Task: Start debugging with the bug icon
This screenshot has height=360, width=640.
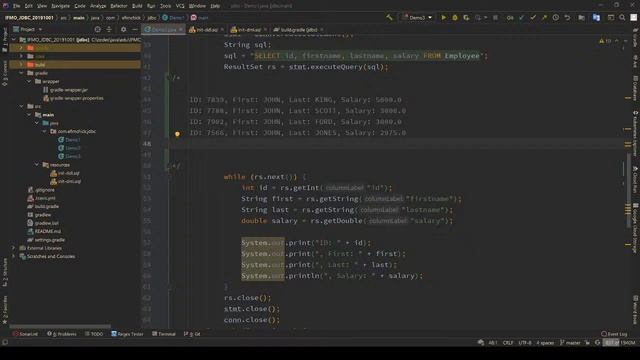Action: 455,18
